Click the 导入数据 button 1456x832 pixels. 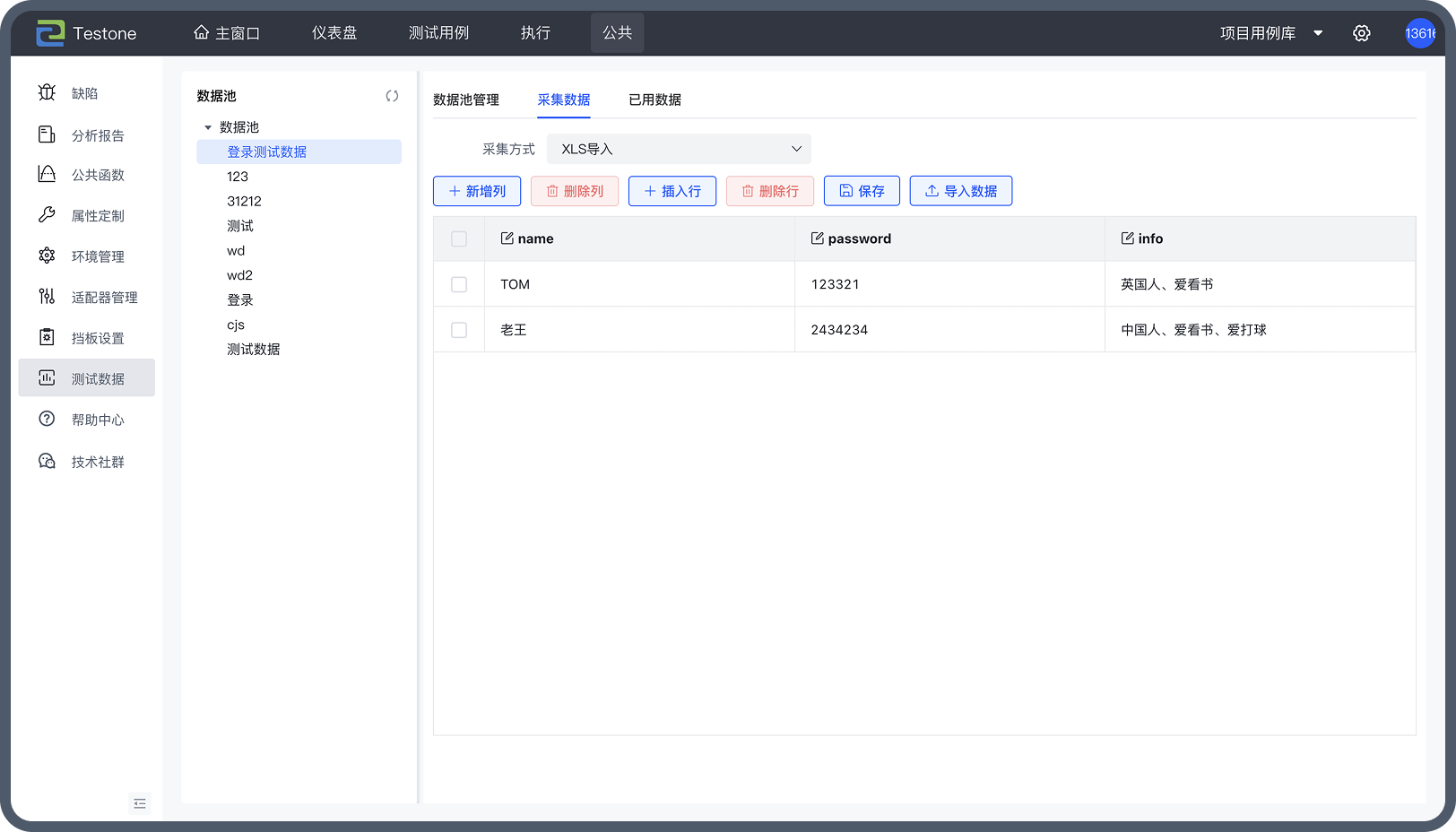coord(960,191)
